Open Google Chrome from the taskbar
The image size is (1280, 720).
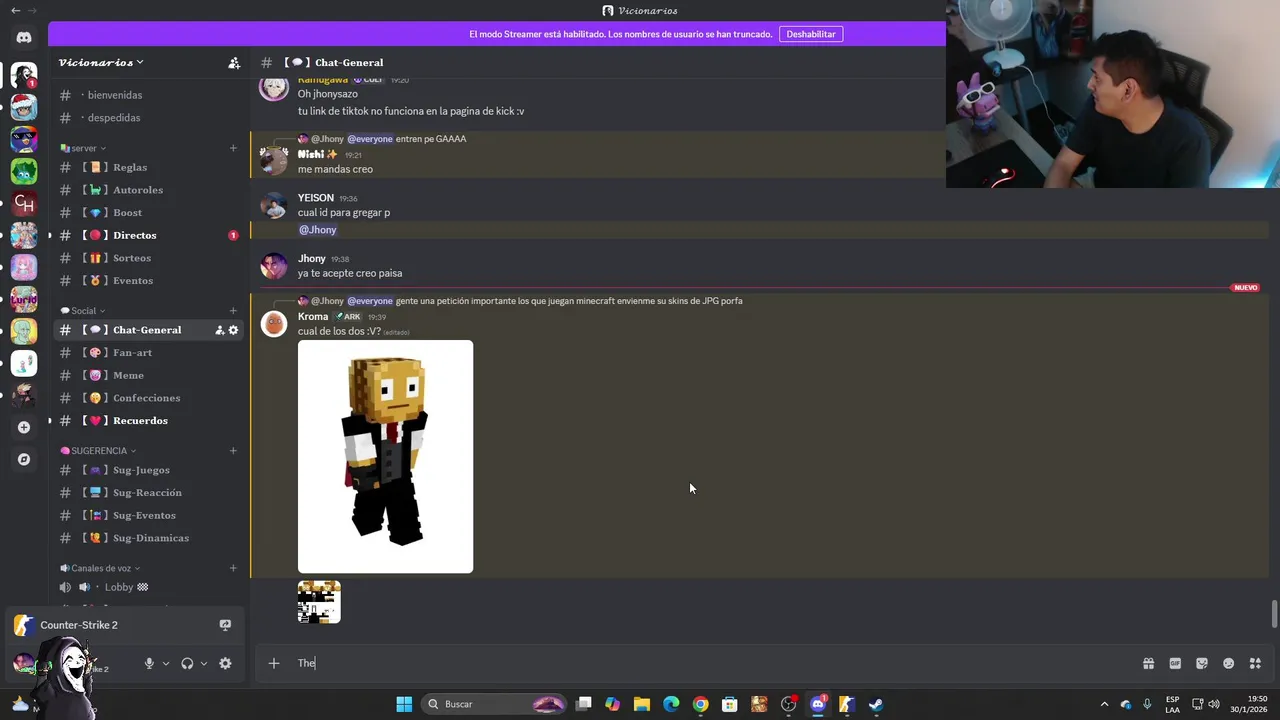point(701,704)
